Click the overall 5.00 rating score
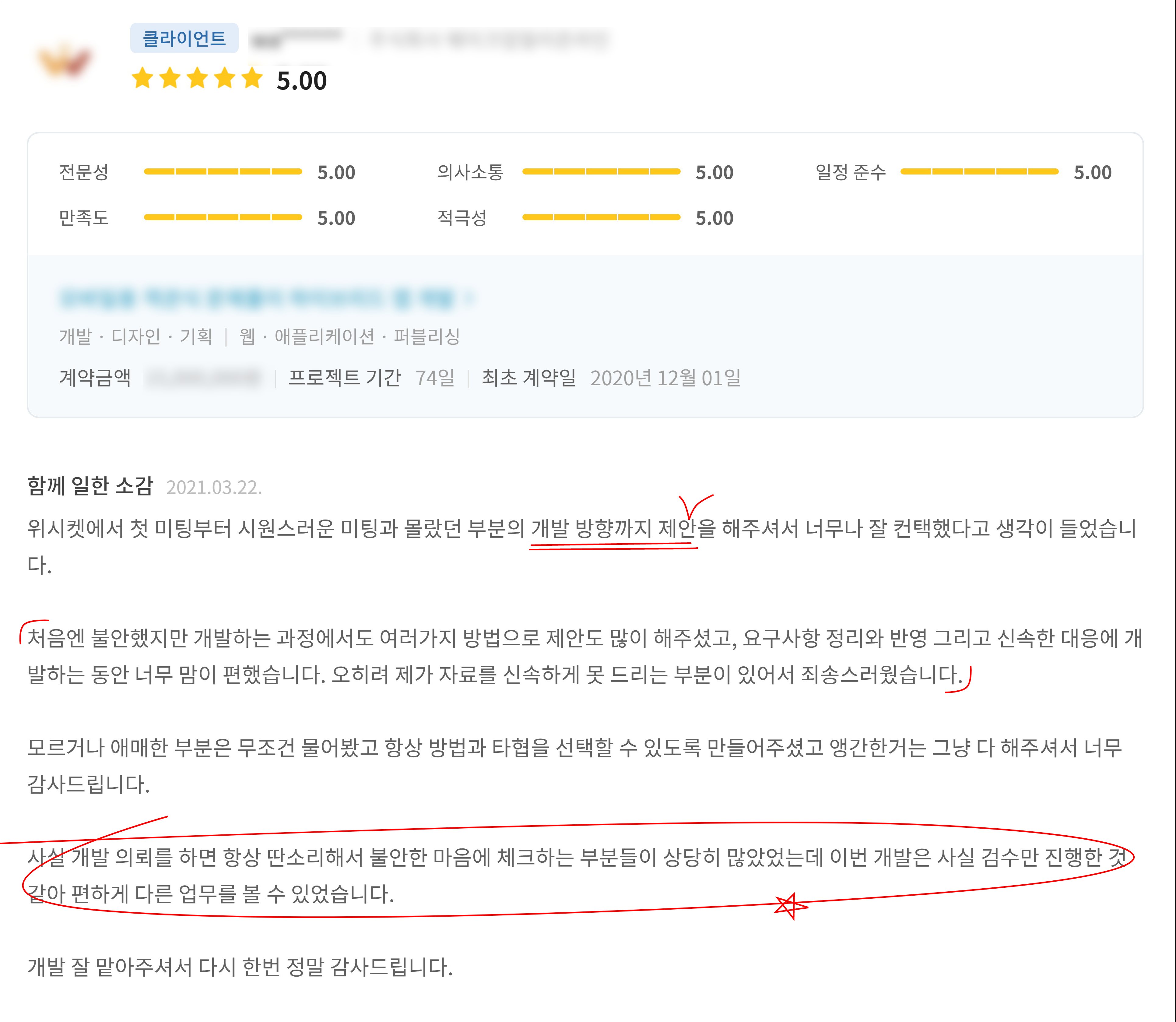The height and width of the screenshot is (1022, 1176). [x=302, y=80]
